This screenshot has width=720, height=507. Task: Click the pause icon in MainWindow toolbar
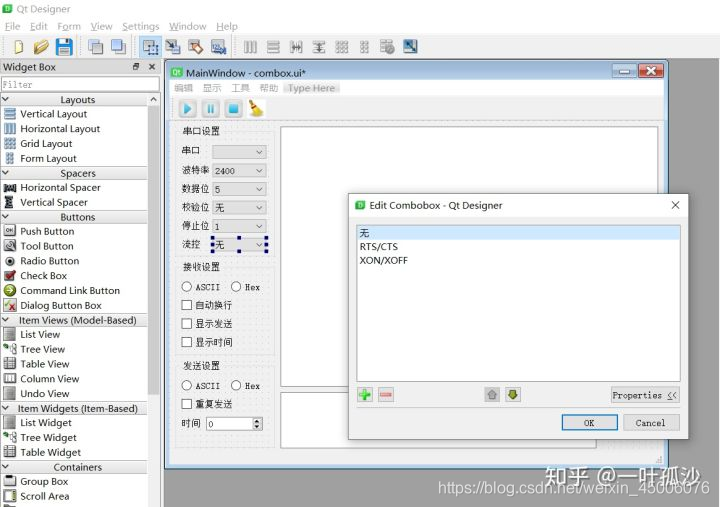coord(210,109)
